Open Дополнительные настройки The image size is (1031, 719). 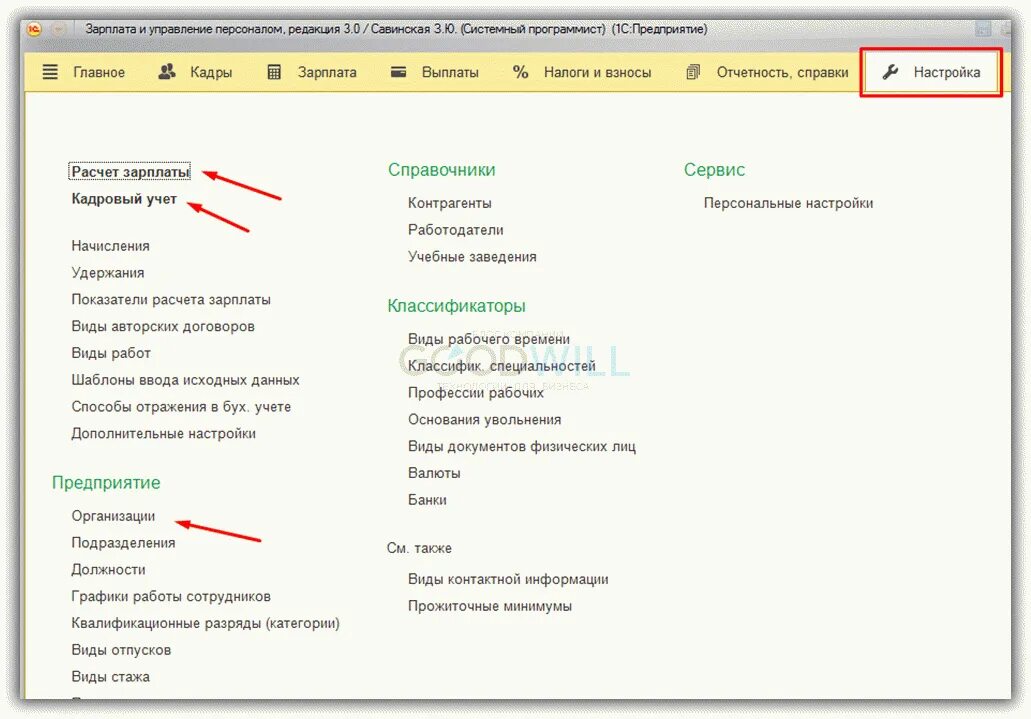pyautogui.click(x=164, y=434)
